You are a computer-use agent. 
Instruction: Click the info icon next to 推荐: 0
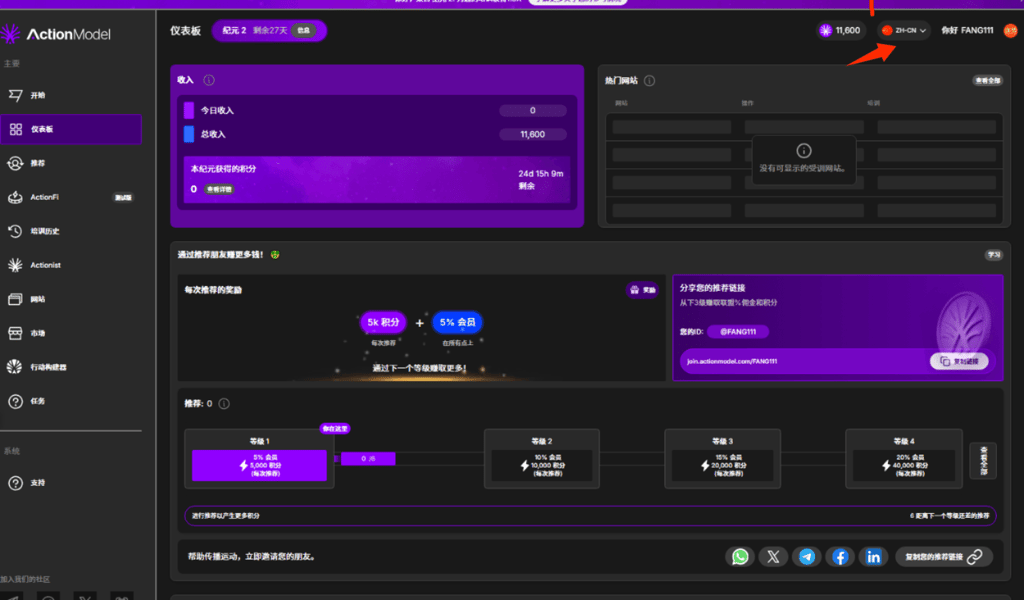click(224, 403)
